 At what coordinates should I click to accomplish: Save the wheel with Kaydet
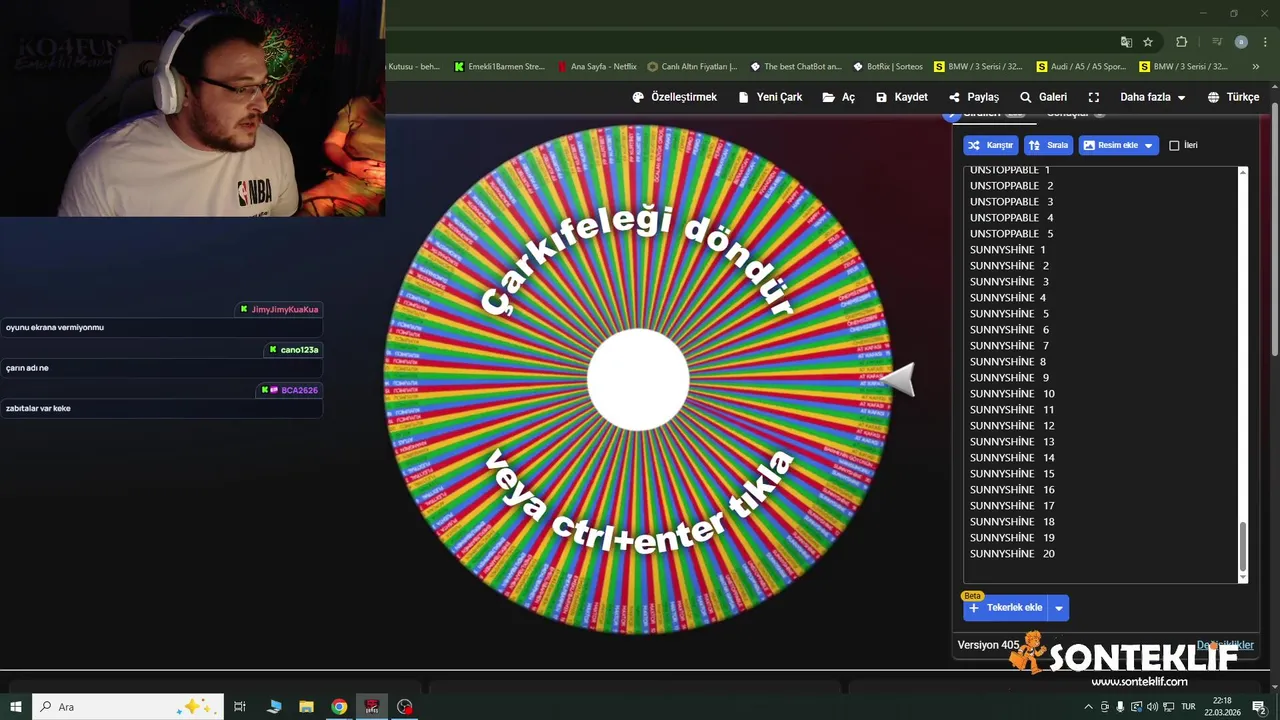click(902, 97)
